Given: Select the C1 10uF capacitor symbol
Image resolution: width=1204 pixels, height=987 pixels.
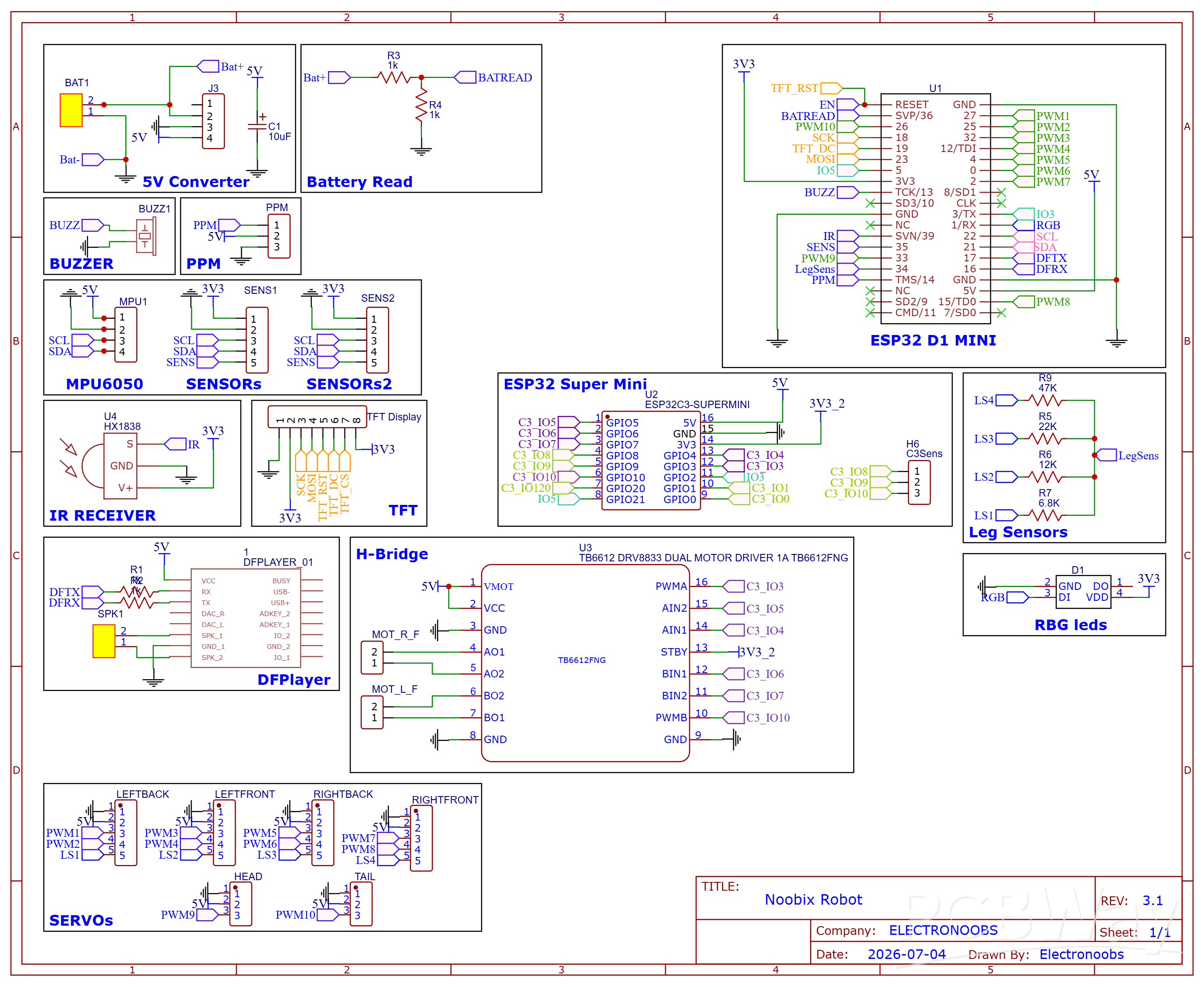Looking at the screenshot, I should 257,127.
